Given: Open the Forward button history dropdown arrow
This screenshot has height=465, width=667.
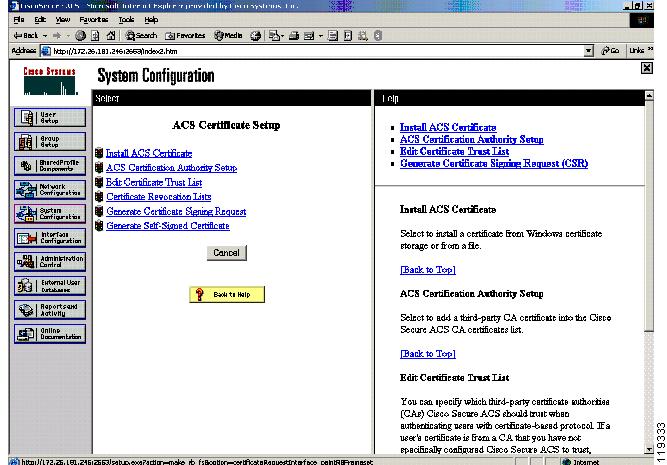Looking at the screenshot, I should tap(68, 36).
